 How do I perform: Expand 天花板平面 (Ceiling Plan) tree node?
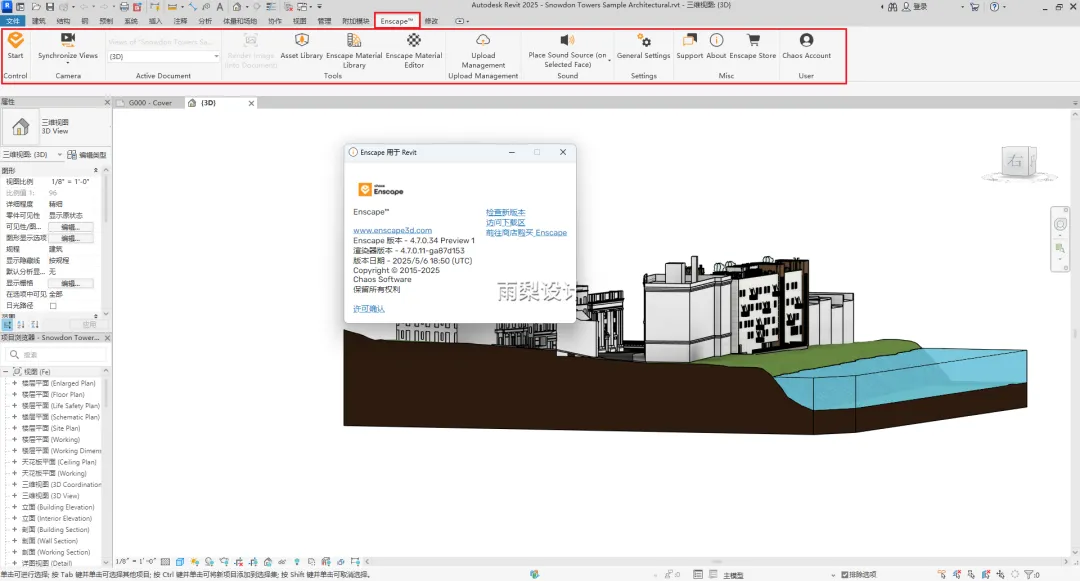pos(14,462)
